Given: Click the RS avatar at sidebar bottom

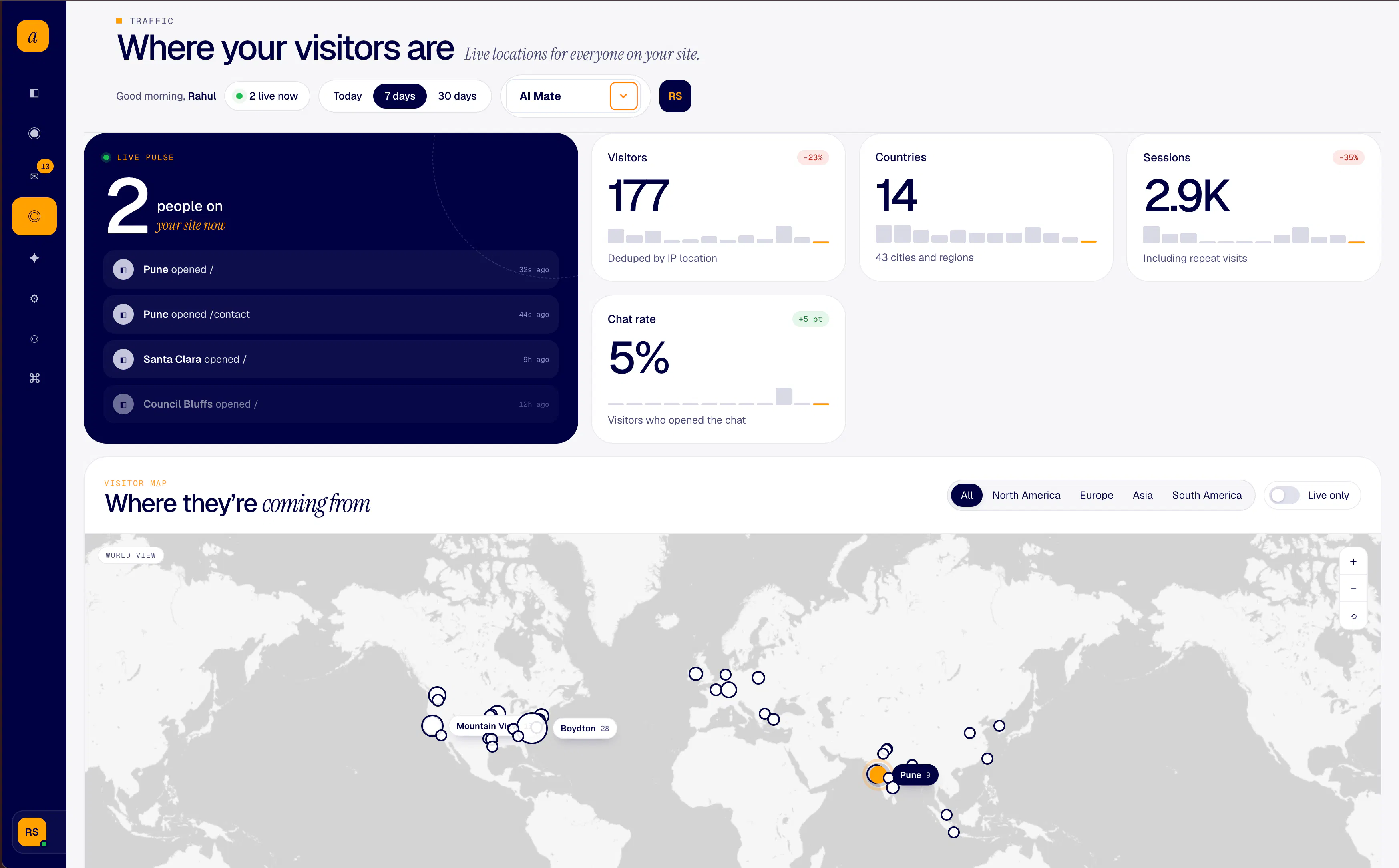Looking at the screenshot, I should tap(32, 832).
